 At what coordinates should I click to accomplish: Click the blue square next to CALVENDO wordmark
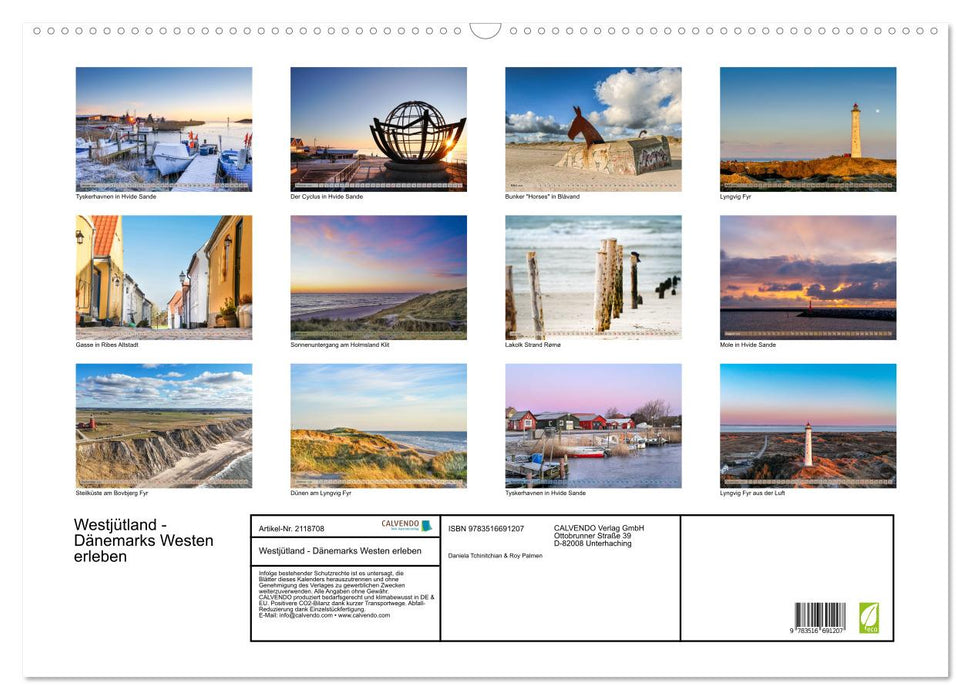point(426,524)
